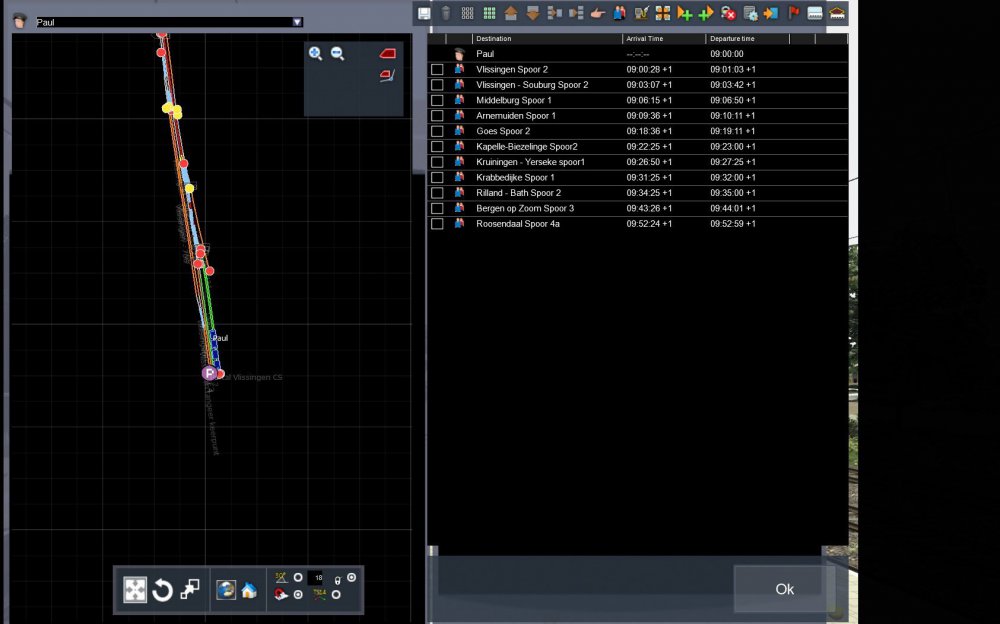Viewport: 1000px width, 624px height.
Task: Click the red flag icon in toolbar
Action: pos(795,13)
